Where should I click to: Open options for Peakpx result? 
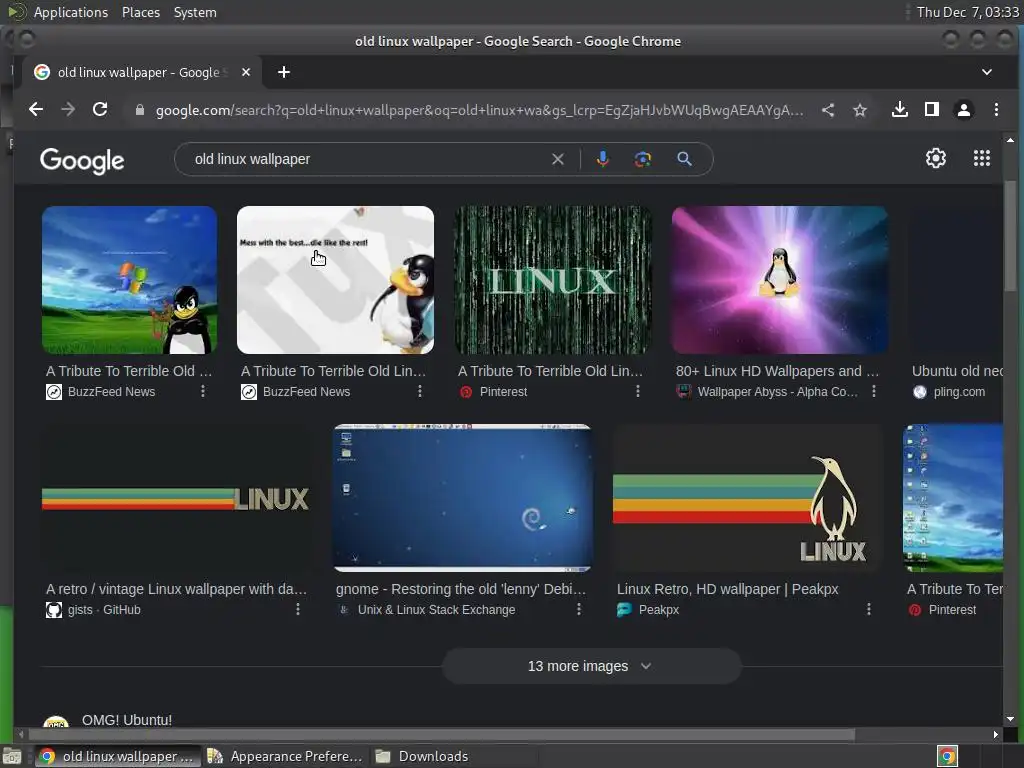click(869, 609)
